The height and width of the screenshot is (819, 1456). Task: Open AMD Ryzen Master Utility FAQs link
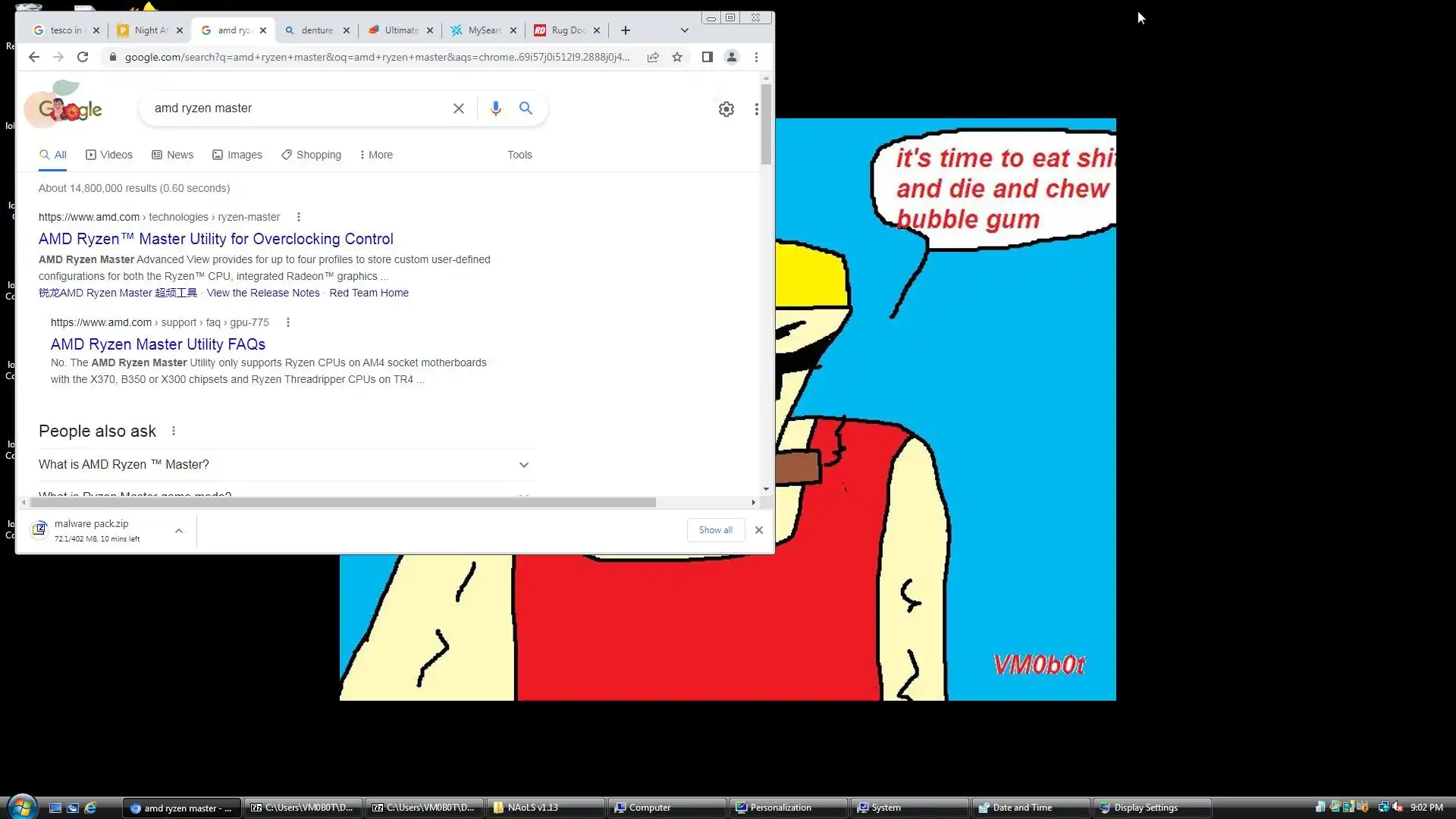(158, 344)
